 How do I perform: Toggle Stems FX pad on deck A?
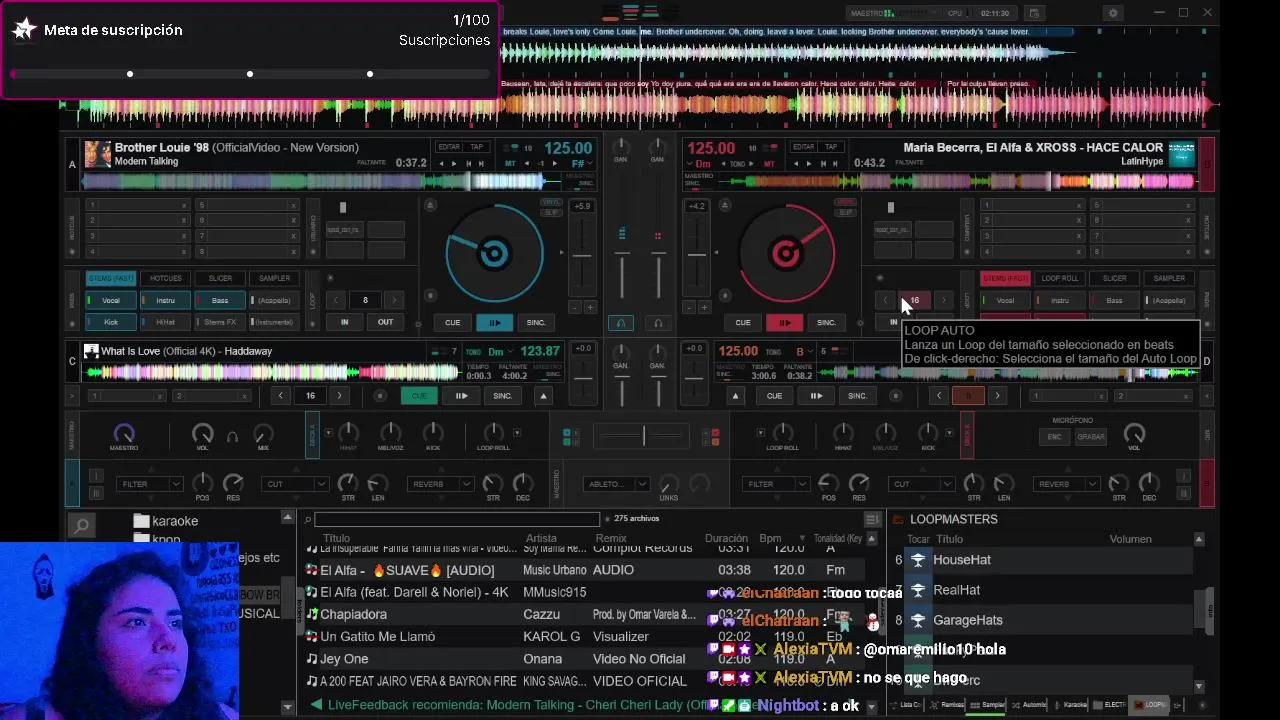219,322
